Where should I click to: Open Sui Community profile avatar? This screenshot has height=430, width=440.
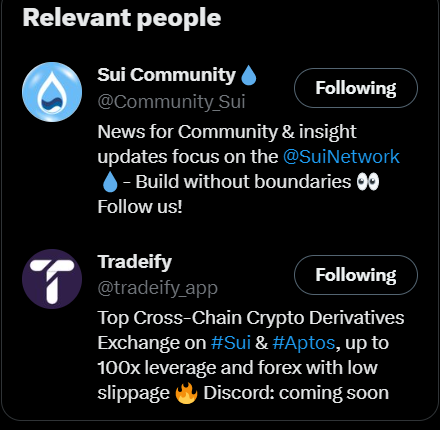[x=52, y=92]
